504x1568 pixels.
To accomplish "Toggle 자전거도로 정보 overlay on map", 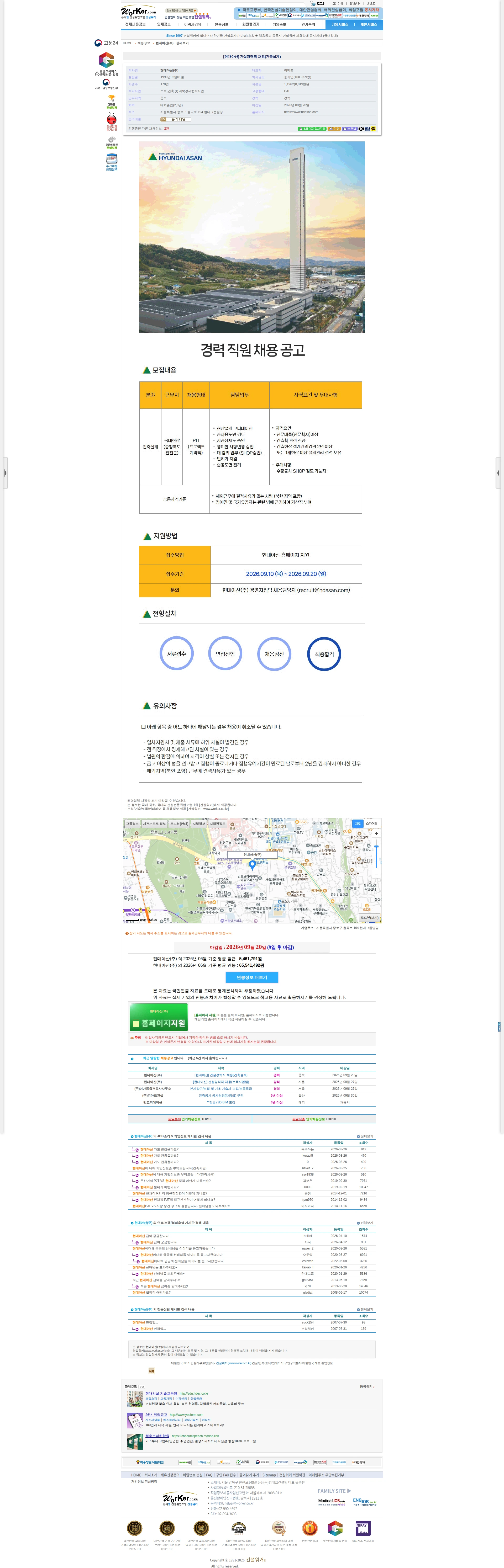I will (154, 823).
